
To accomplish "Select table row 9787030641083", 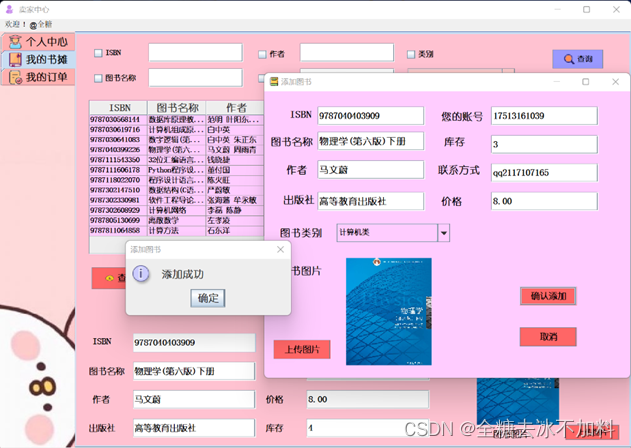I will tap(177, 140).
